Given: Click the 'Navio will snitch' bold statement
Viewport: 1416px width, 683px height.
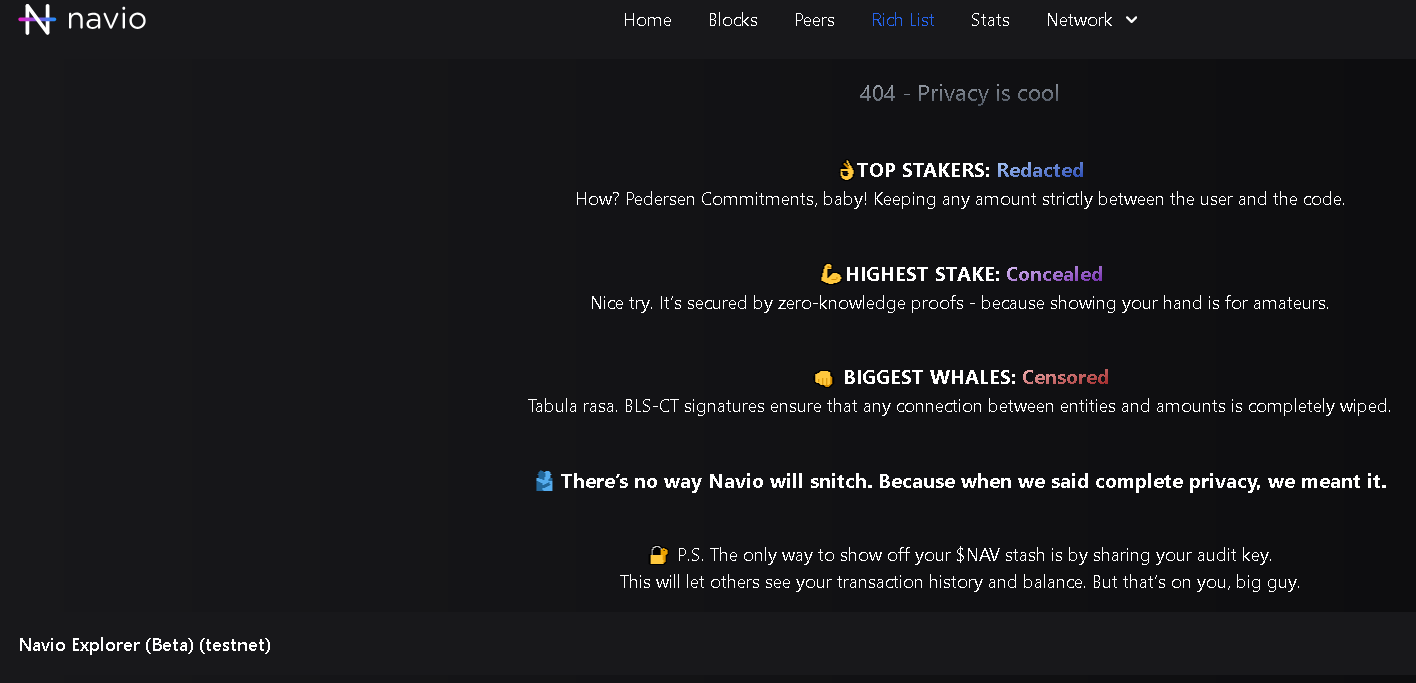Looking at the screenshot, I should [x=974, y=481].
